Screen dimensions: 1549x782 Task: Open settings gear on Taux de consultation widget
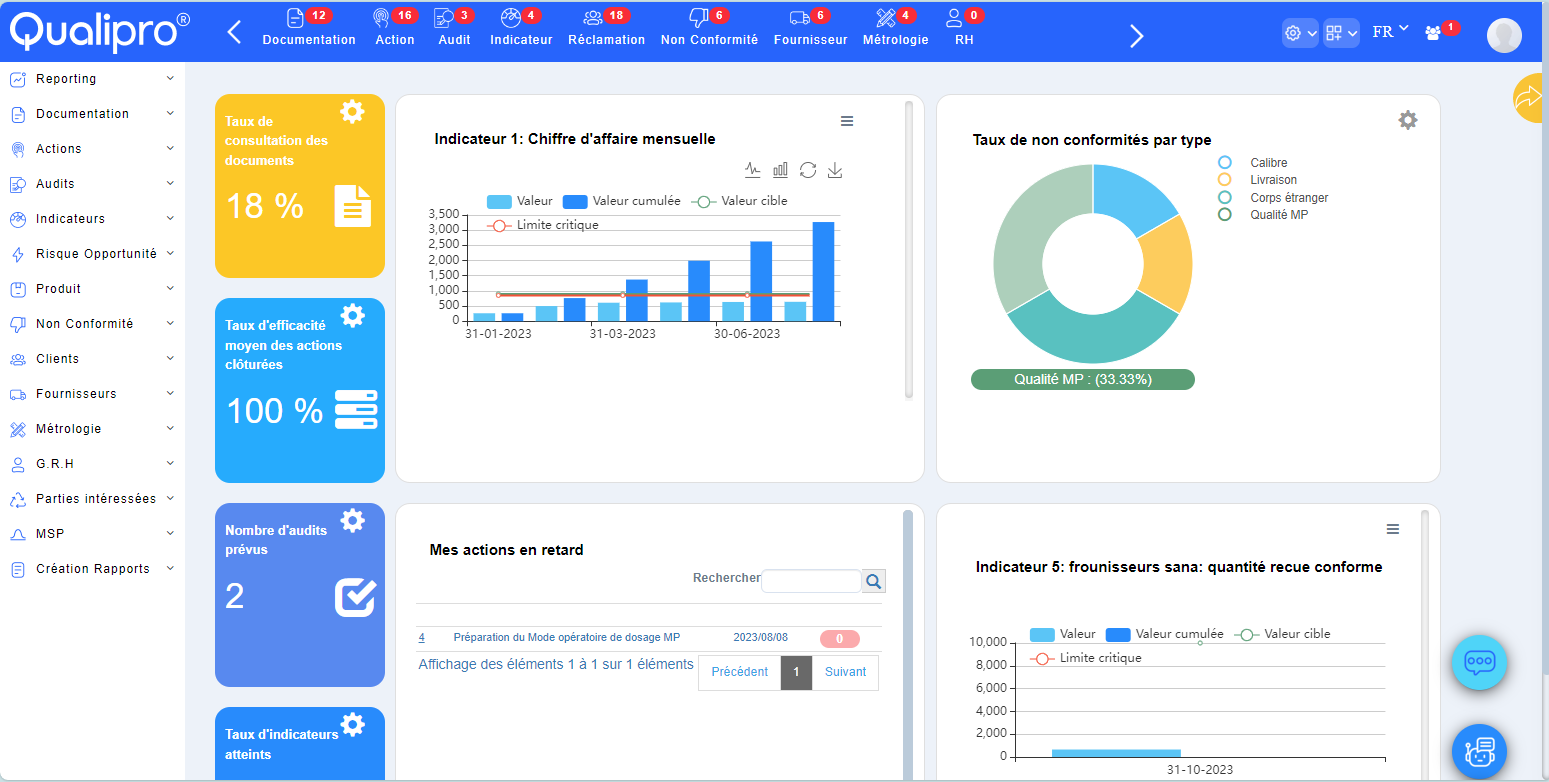[352, 113]
